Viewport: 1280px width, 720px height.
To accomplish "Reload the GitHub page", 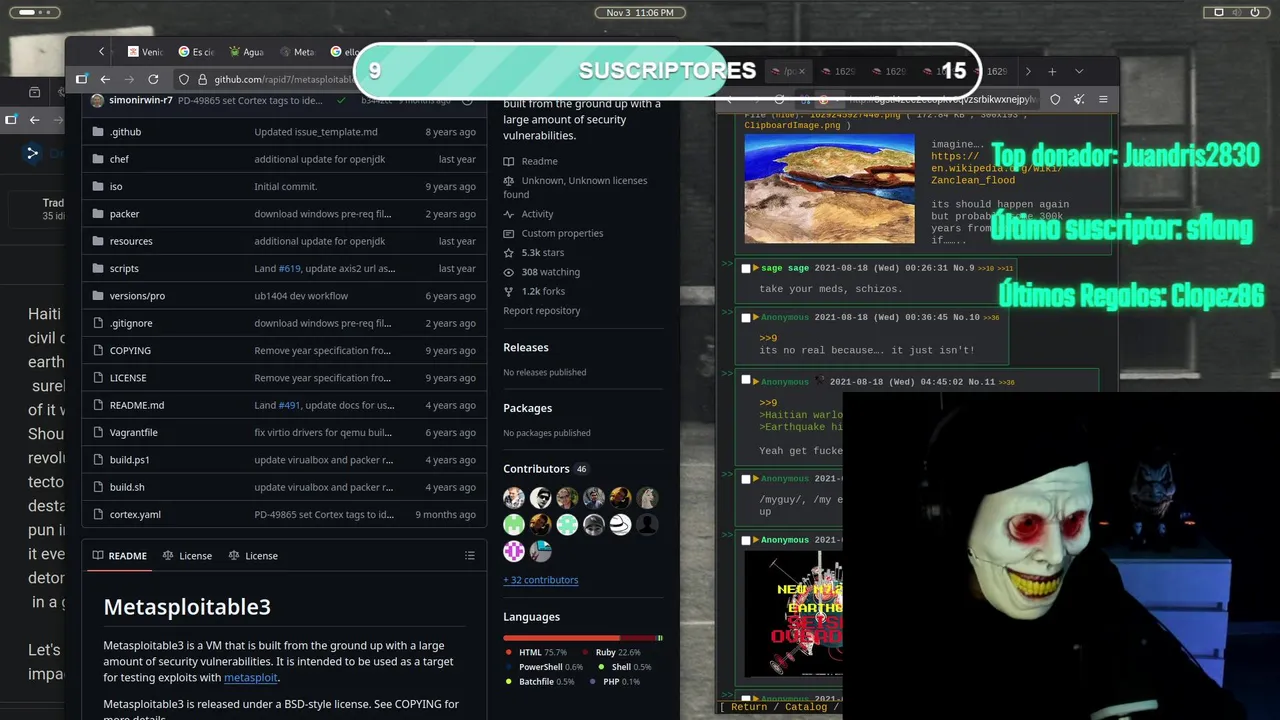I will point(153,79).
